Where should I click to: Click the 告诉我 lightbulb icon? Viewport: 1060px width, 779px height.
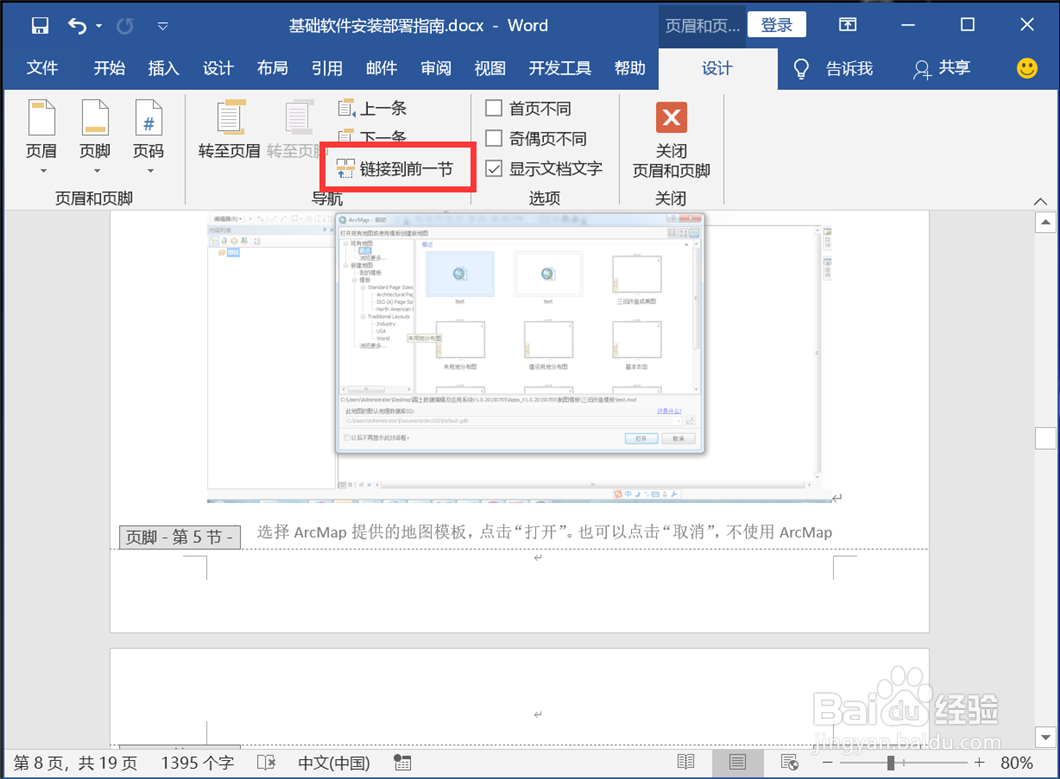(x=801, y=68)
